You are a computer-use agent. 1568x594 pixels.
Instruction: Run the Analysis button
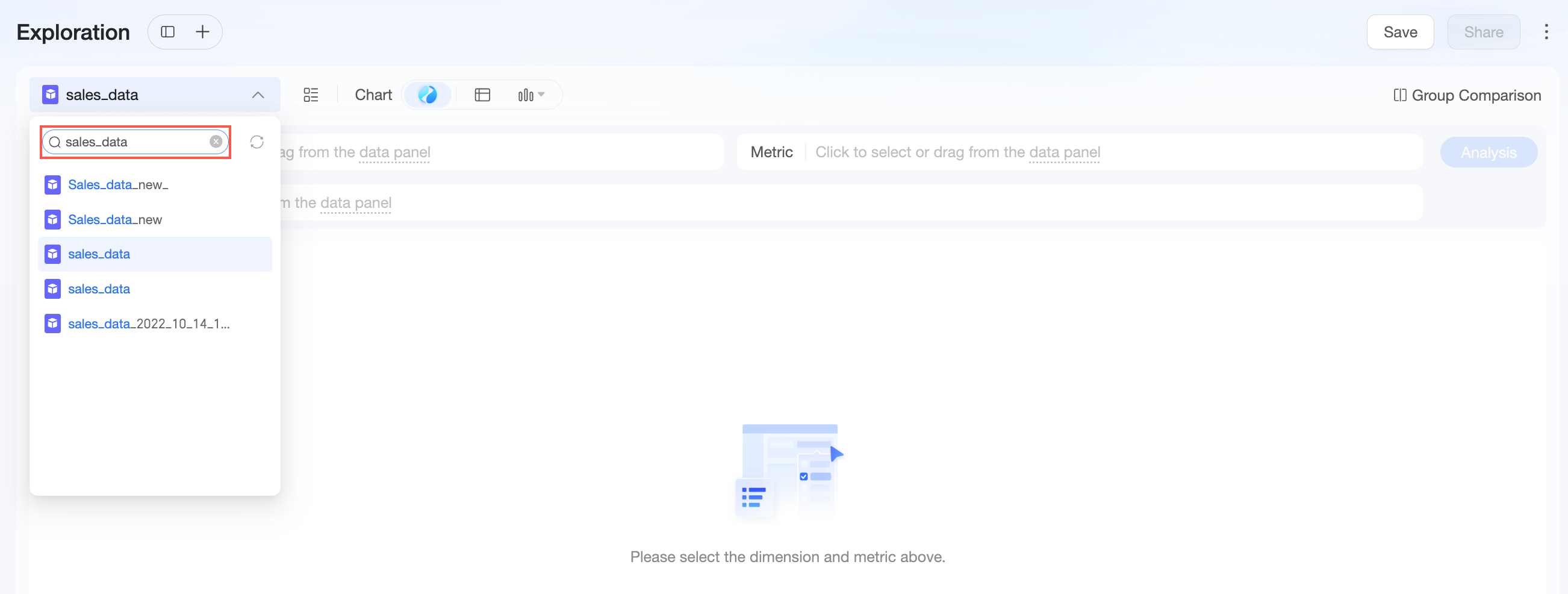point(1489,152)
